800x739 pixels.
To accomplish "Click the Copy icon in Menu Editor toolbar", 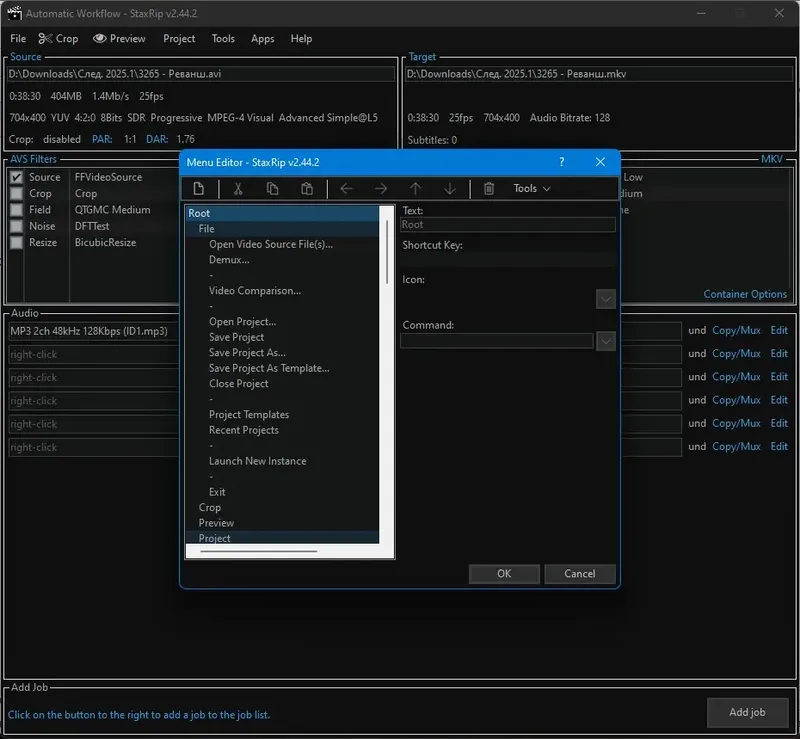I will pyautogui.click(x=272, y=189).
